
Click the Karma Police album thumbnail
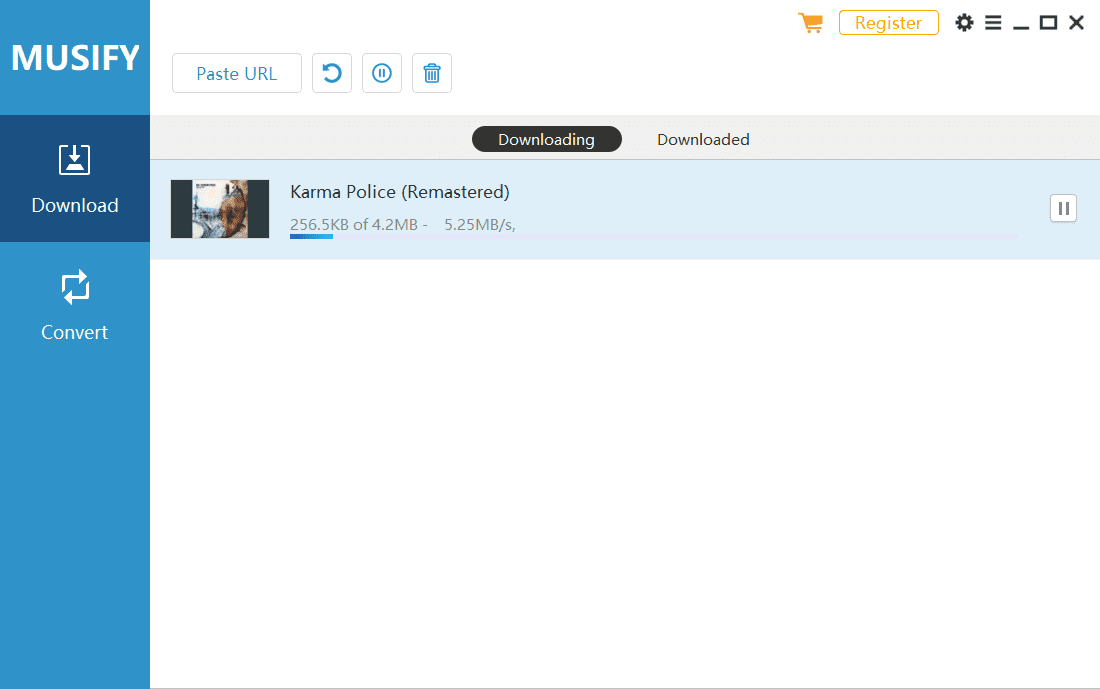pyautogui.click(x=220, y=209)
